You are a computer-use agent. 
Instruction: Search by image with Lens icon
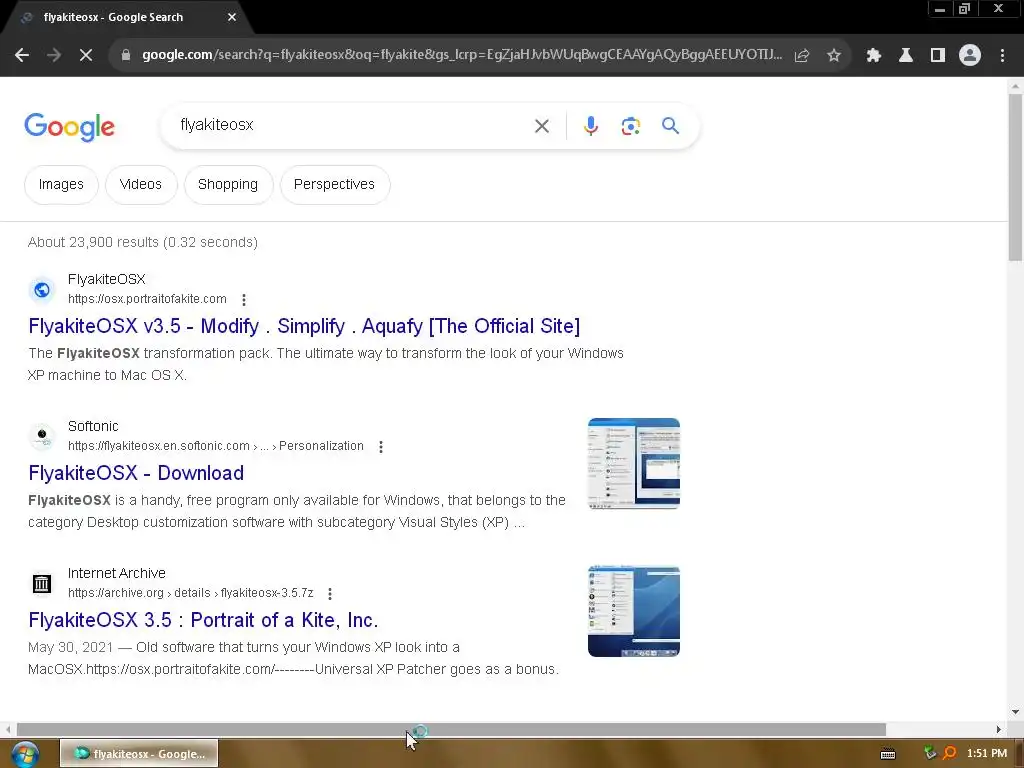[x=630, y=126]
